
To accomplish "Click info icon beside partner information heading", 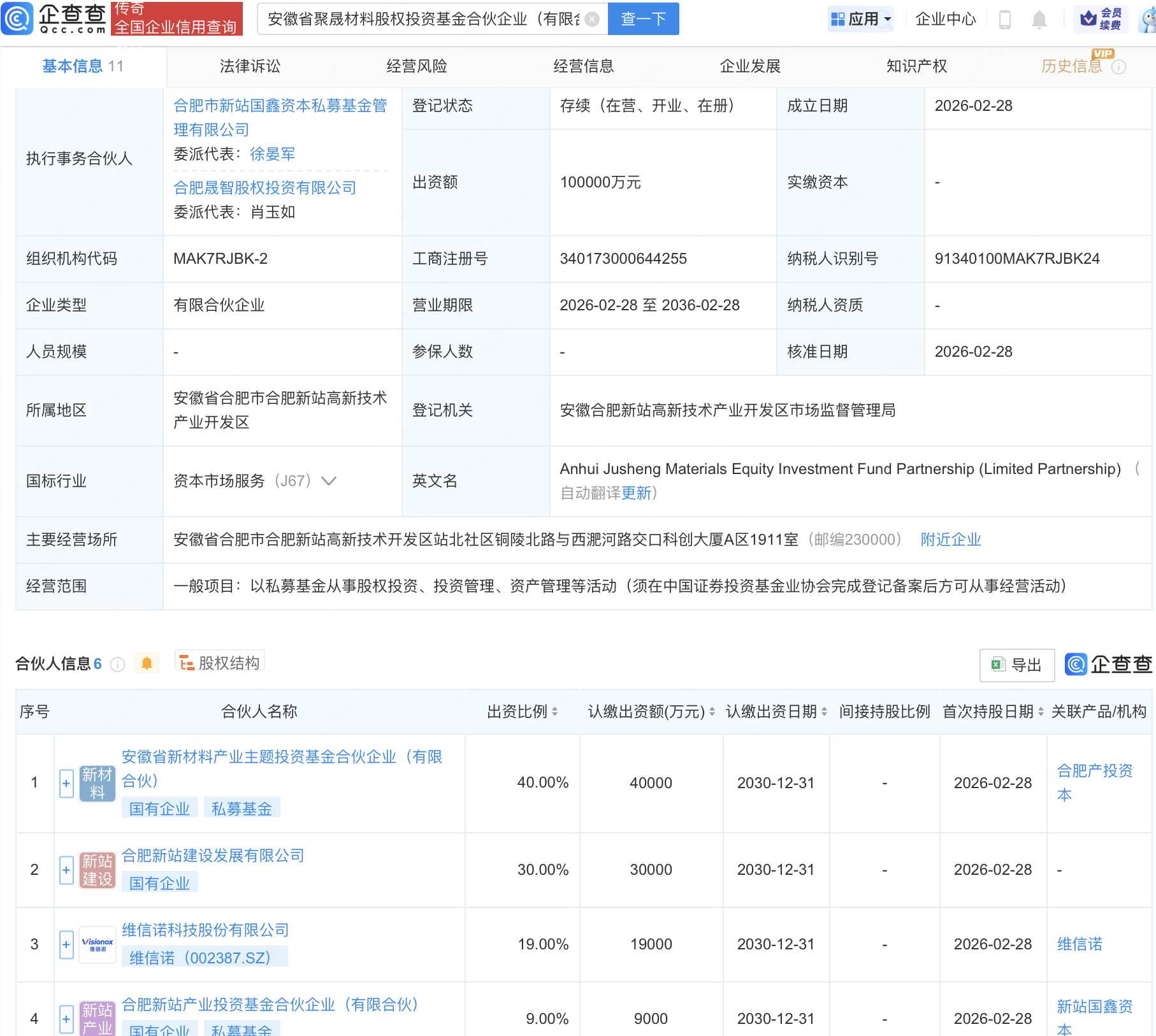I will 117,665.
